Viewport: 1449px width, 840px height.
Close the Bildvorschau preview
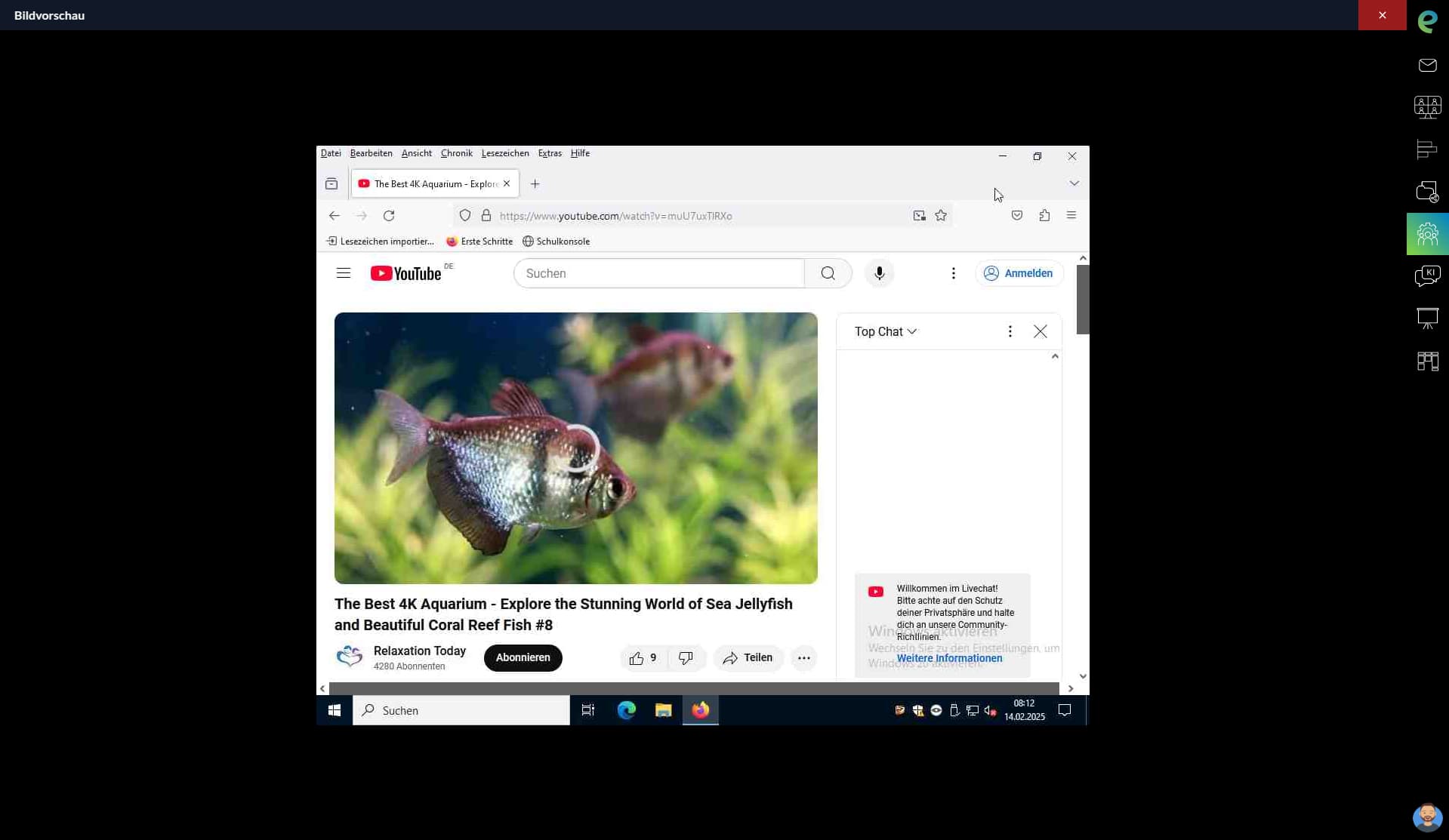point(1382,15)
